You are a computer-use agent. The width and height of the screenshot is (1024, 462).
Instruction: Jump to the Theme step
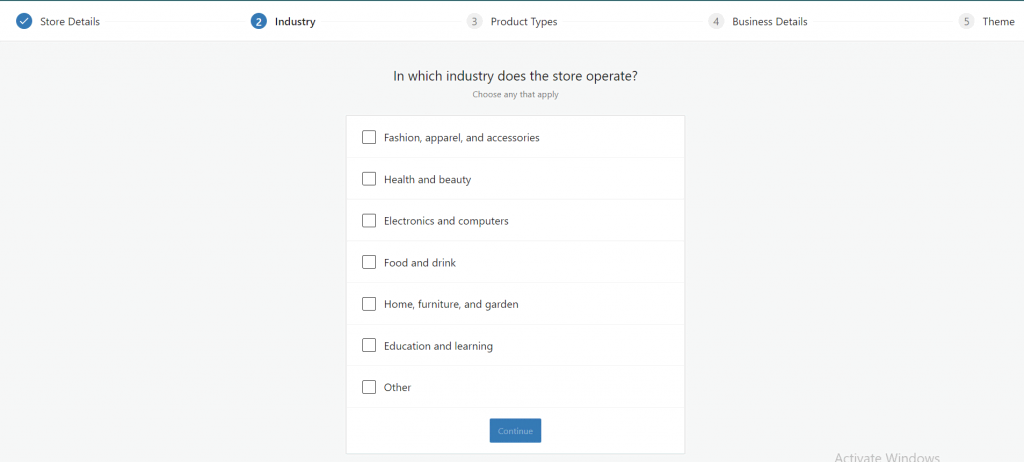pyautogui.click(x=998, y=21)
